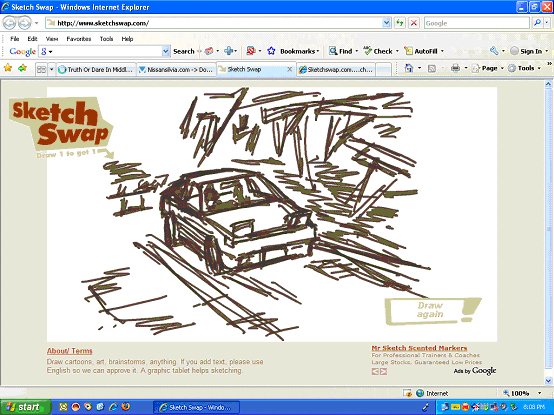Click the Sketch Swap taskbar button

click(196, 407)
